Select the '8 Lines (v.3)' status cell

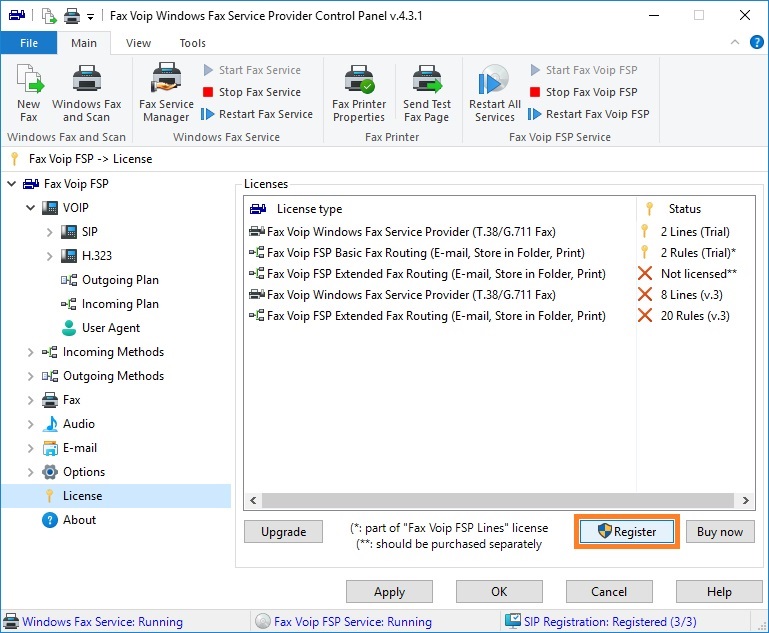point(692,295)
